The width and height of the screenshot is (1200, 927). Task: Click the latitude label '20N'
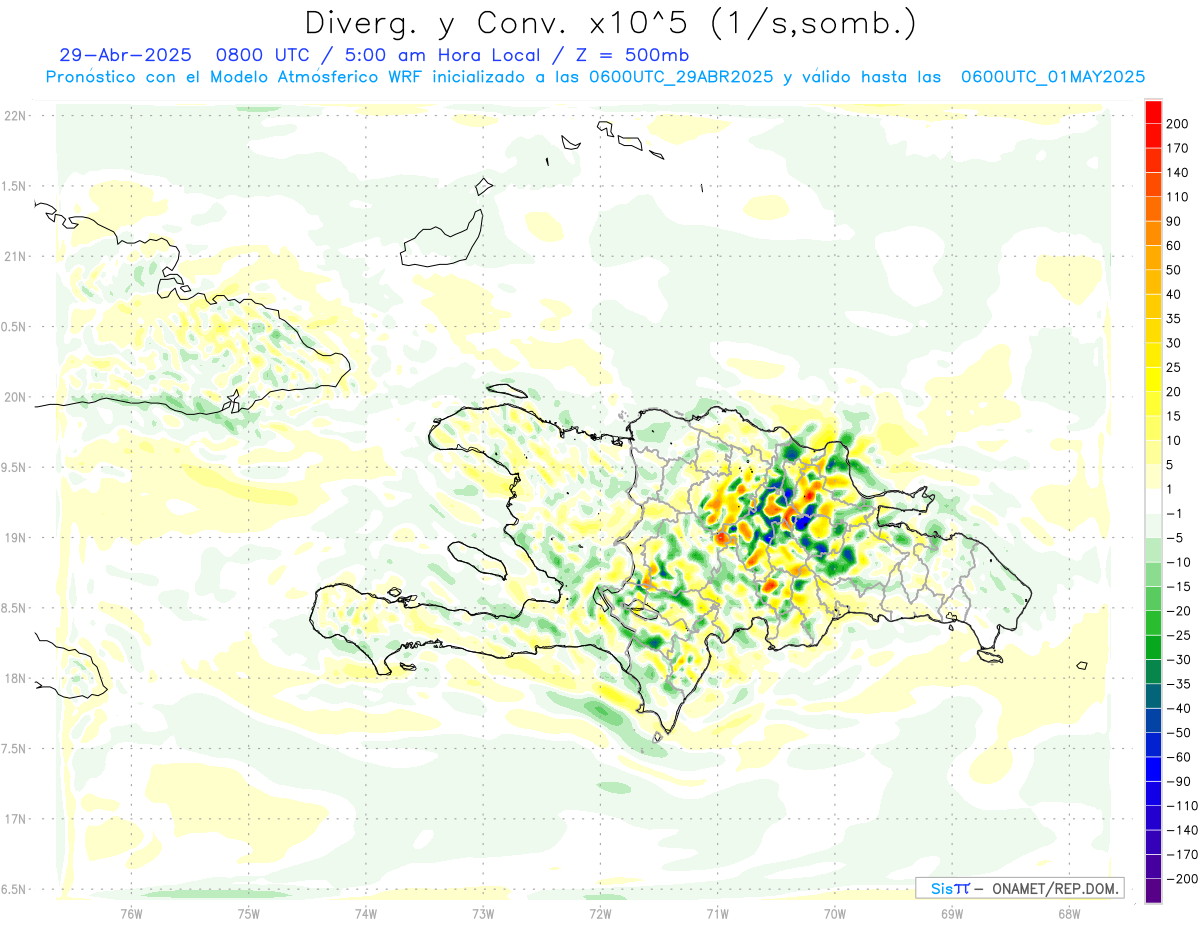15,397
